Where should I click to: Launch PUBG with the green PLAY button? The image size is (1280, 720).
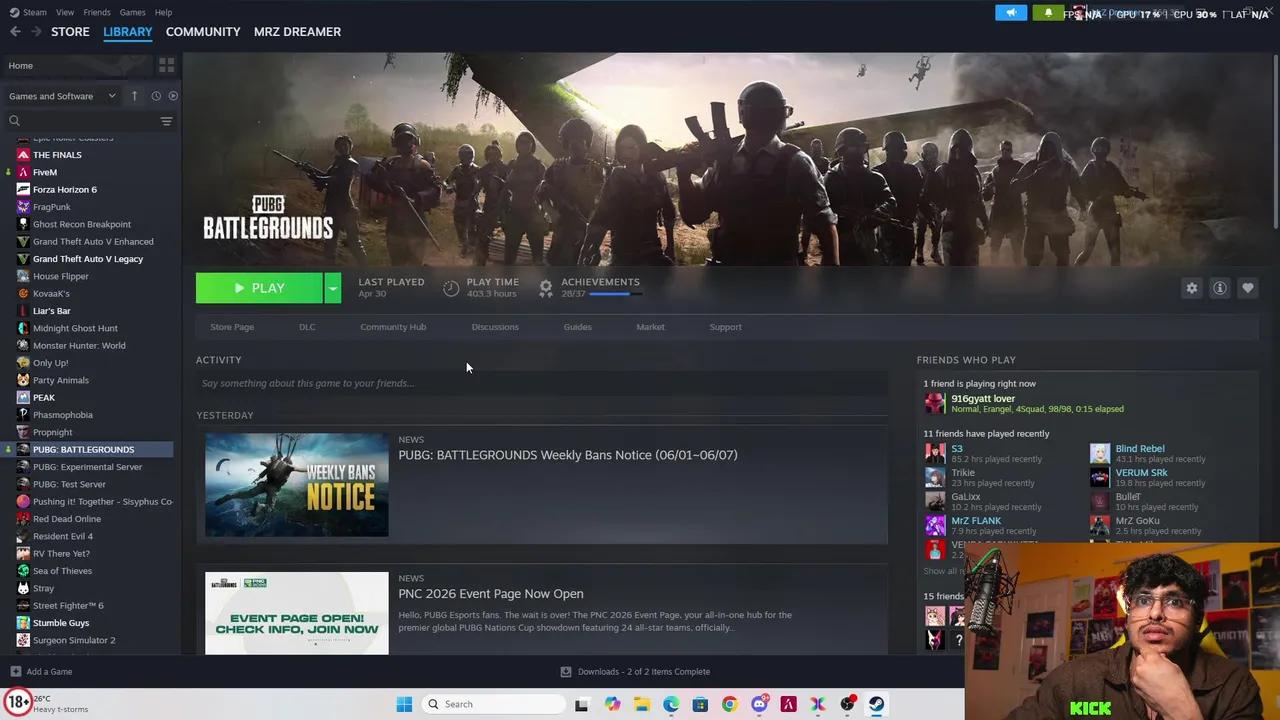(x=259, y=288)
